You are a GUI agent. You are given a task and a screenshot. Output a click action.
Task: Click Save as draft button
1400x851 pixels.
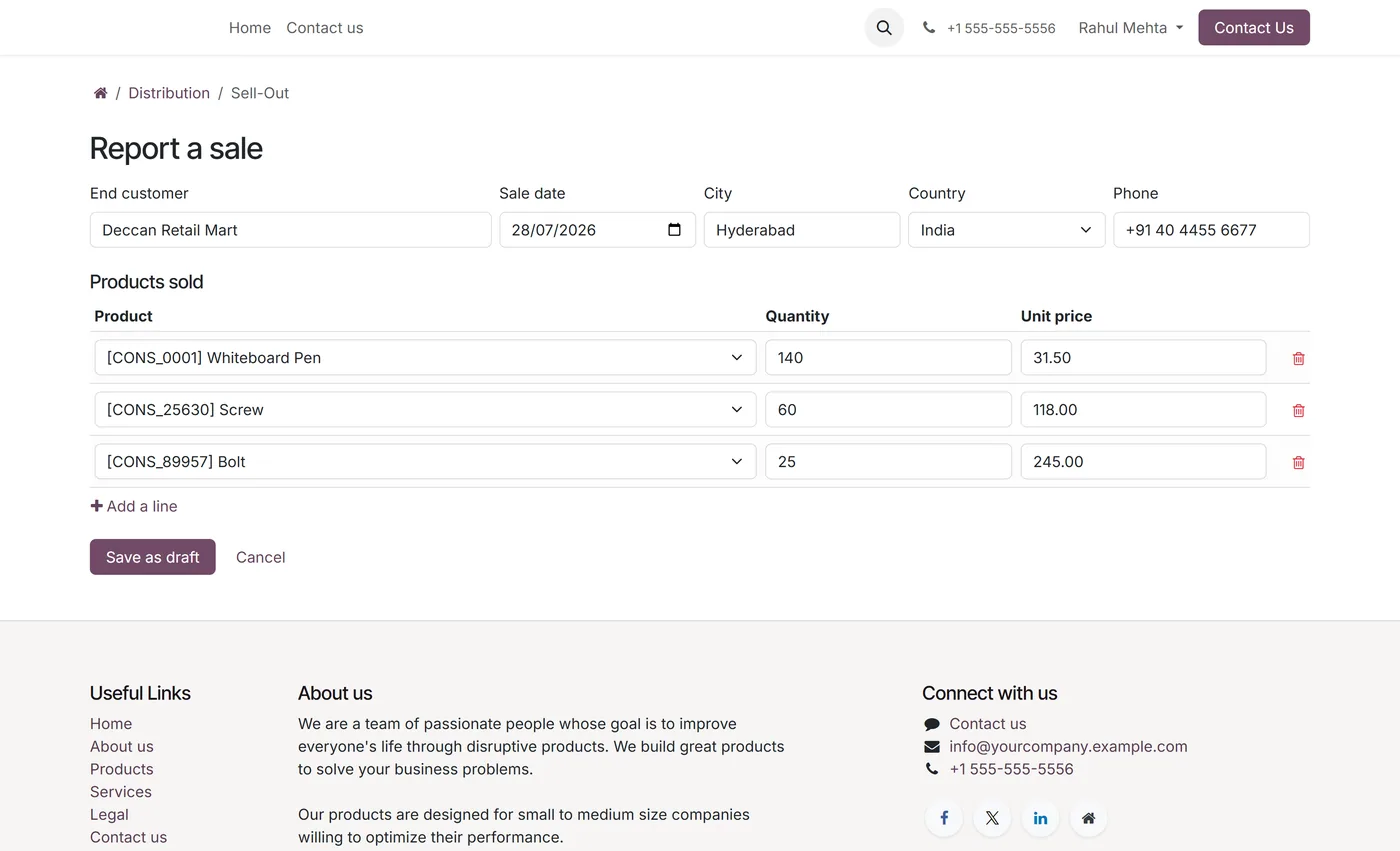(x=153, y=557)
